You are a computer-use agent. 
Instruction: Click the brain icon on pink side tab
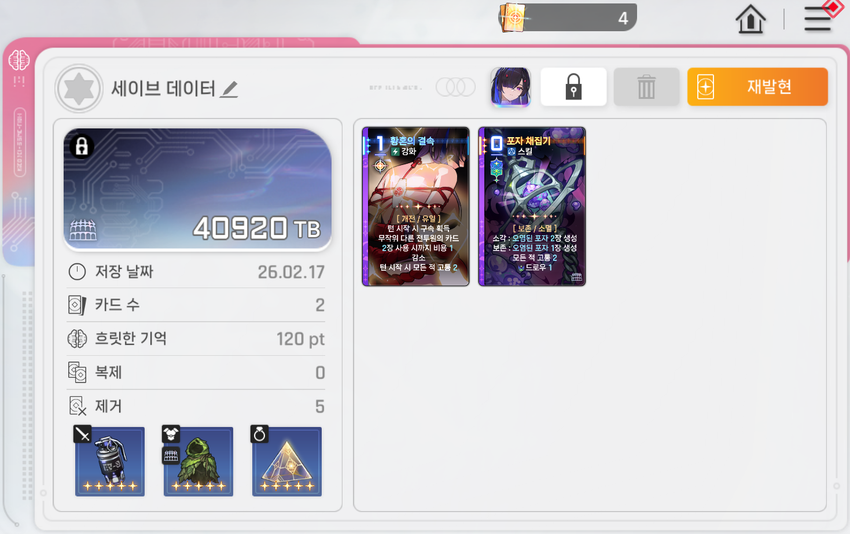tap(19, 60)
